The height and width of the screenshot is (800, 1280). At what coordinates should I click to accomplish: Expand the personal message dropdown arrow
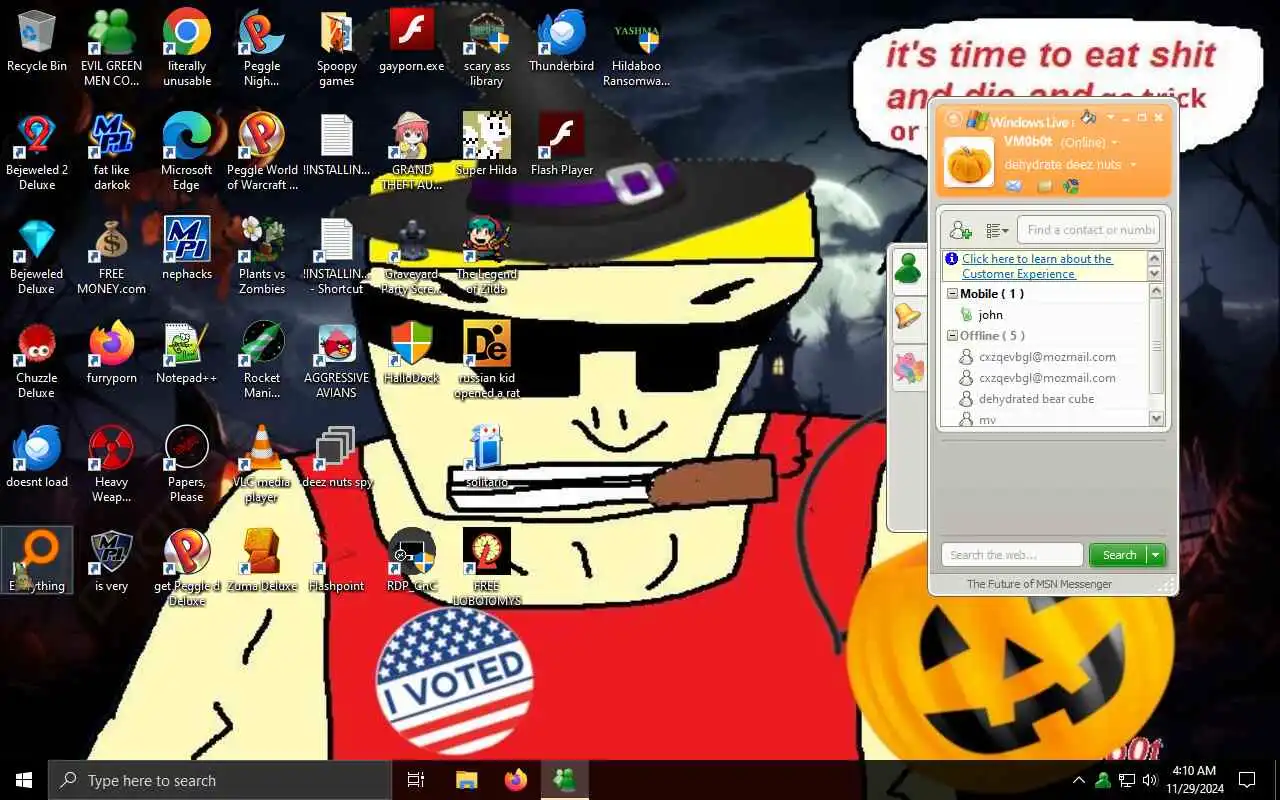(1133, 165)
